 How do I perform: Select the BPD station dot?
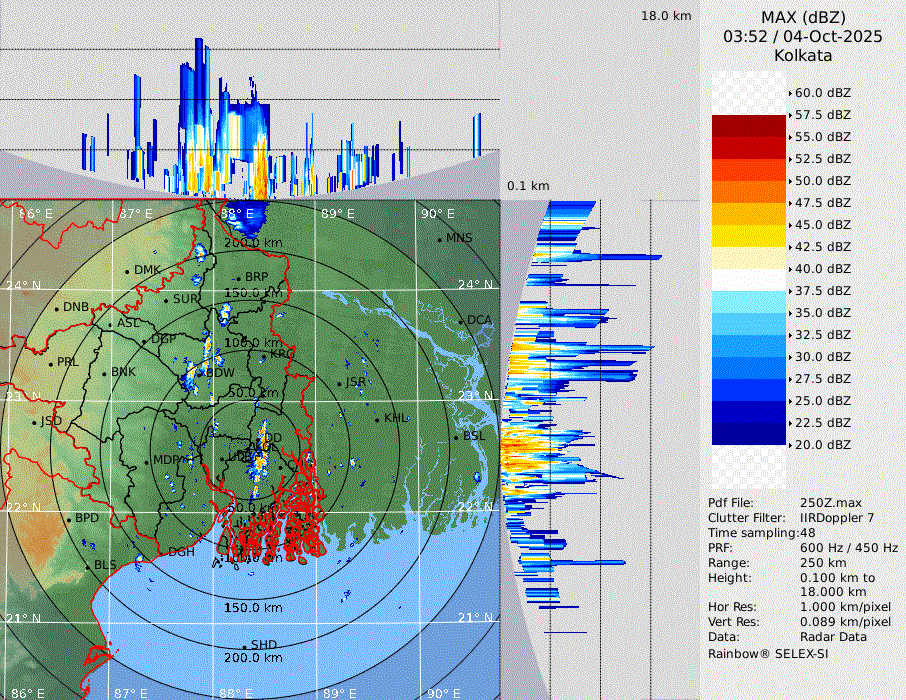(69, 519)
